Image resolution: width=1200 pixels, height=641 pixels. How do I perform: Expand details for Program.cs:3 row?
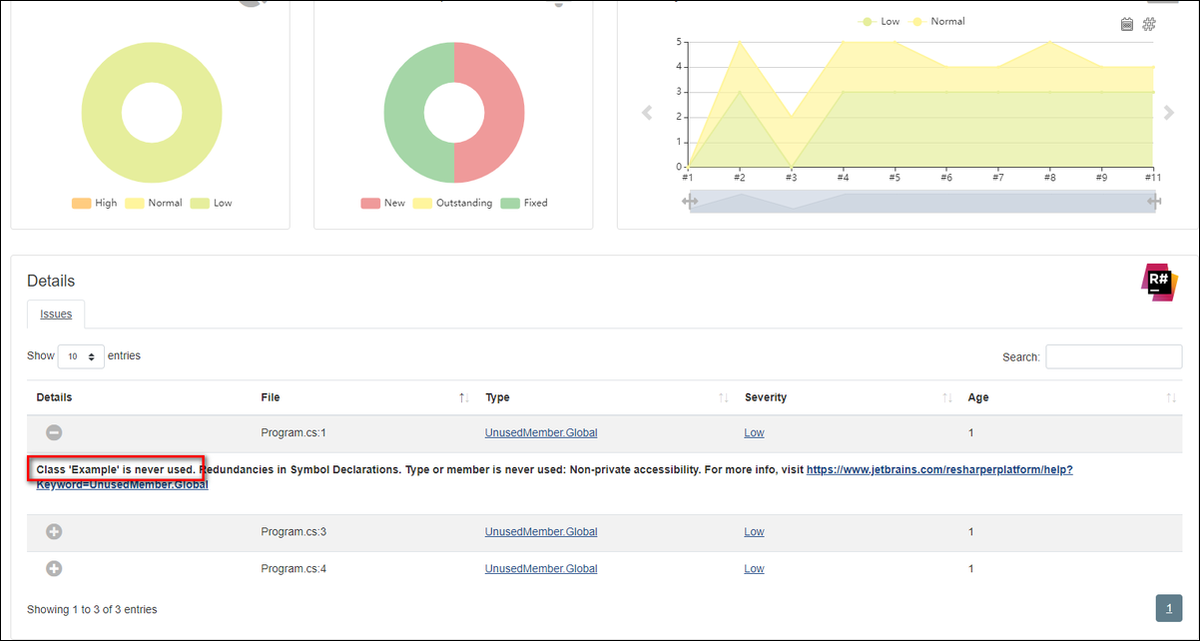pos(55,532)
